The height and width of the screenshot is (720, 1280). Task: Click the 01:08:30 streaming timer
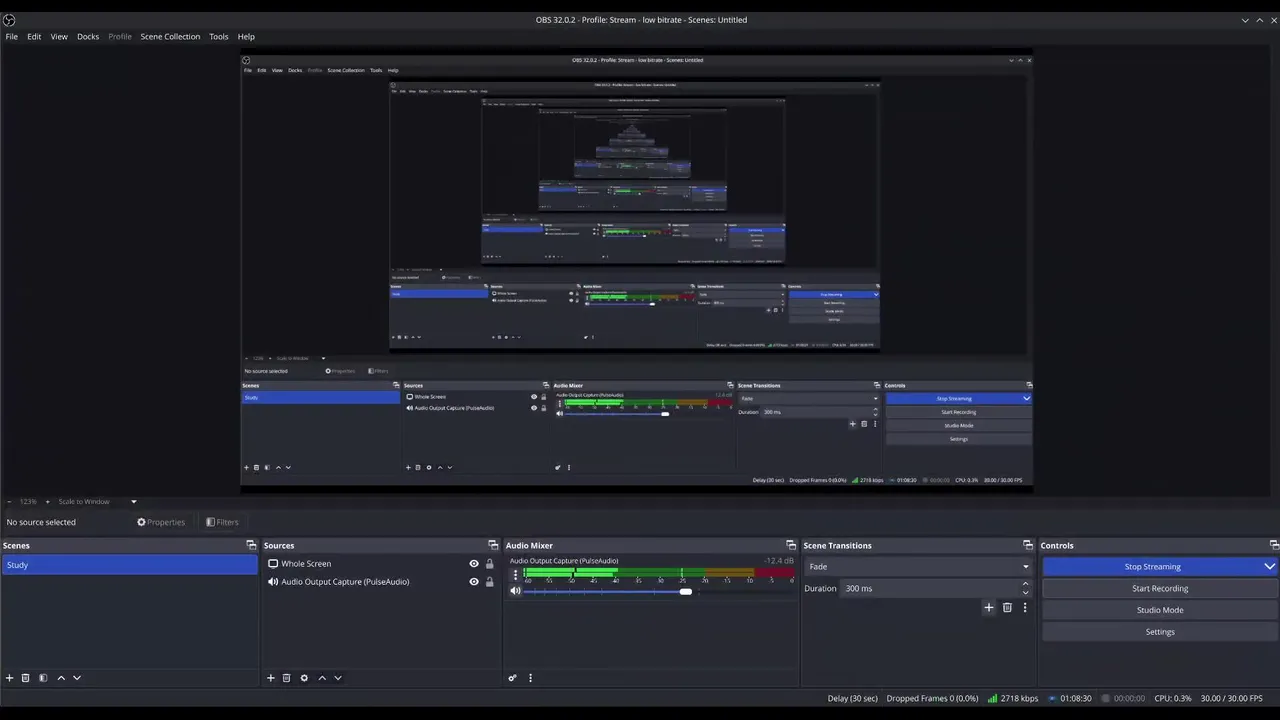(1070, 698)
